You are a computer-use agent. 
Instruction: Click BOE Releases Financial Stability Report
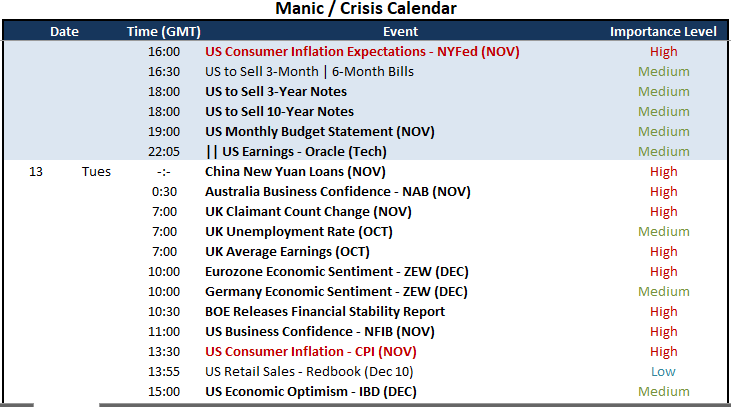click(x=325, y=312)
